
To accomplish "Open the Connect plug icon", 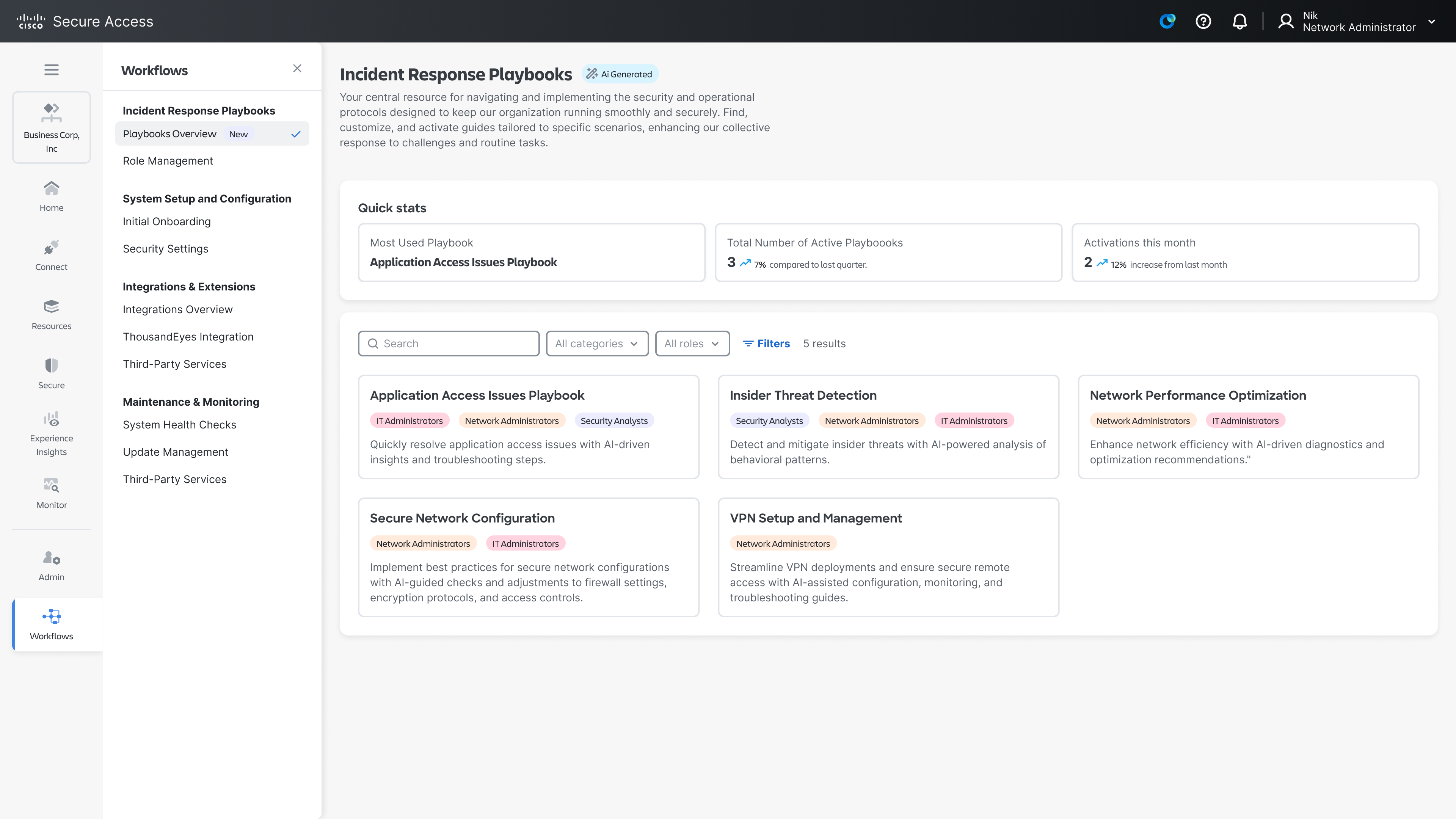I will [52, 254].
